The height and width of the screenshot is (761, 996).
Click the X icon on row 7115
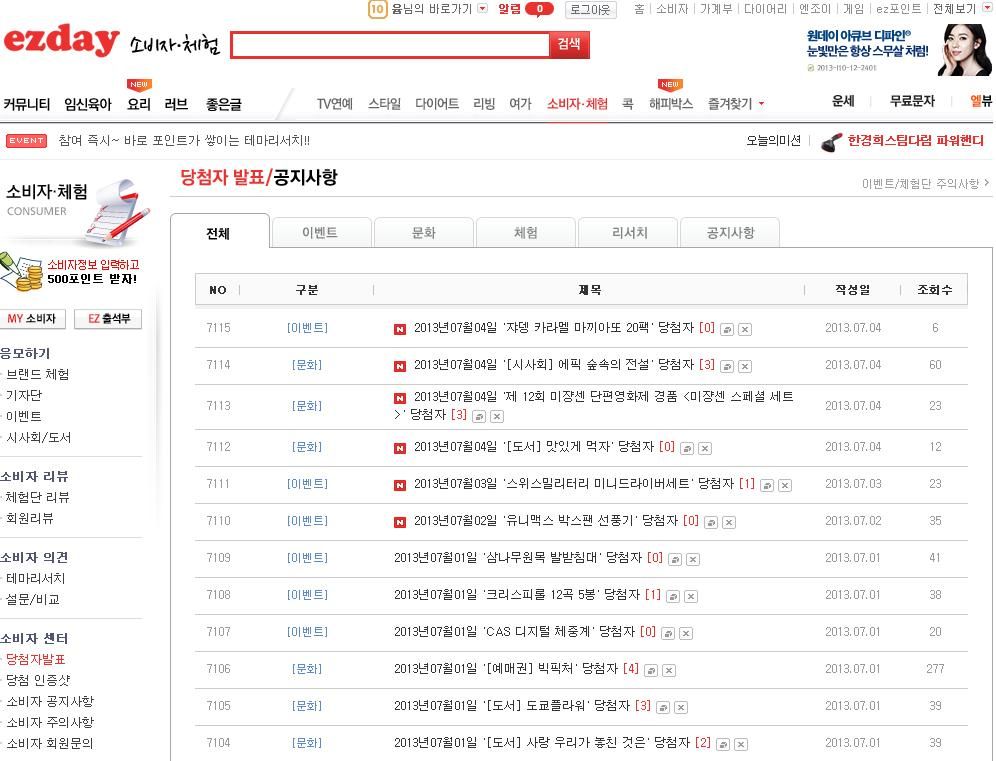click(x=745, y=329)
